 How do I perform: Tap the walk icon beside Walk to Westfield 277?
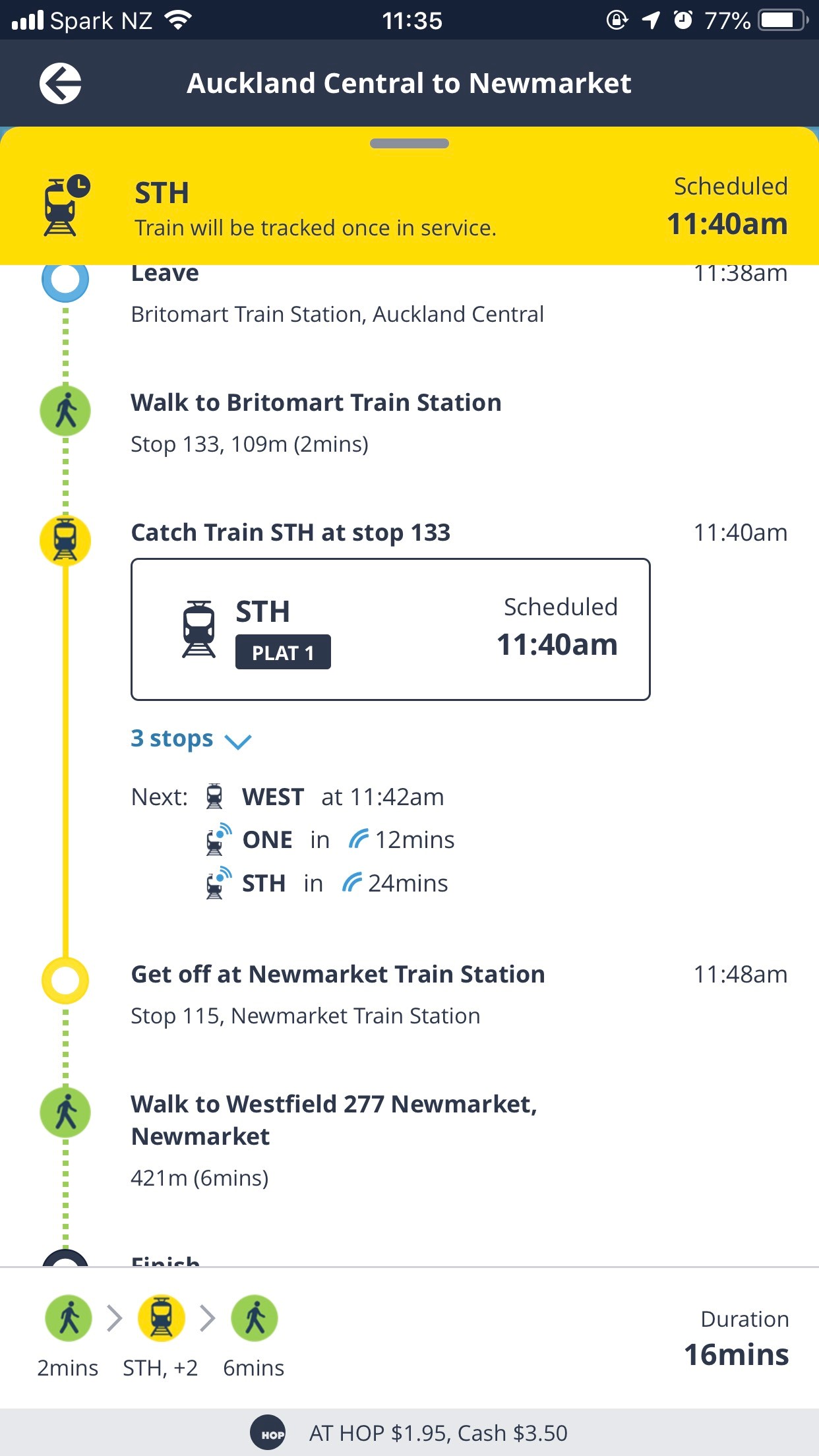click(x=65, y=1112)
